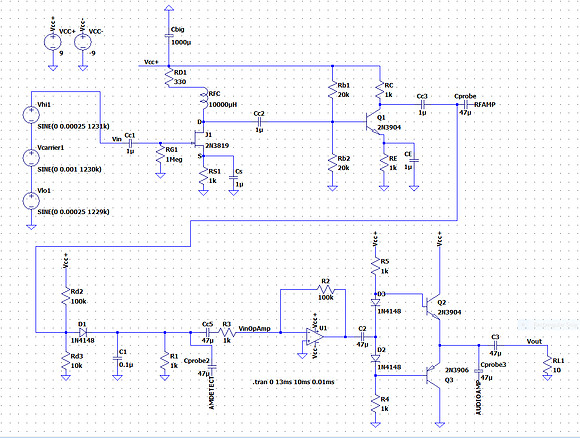Select capacitor Cc1 1µ
The width and height of the screenshot is (580, 438).
coord(130,144)
